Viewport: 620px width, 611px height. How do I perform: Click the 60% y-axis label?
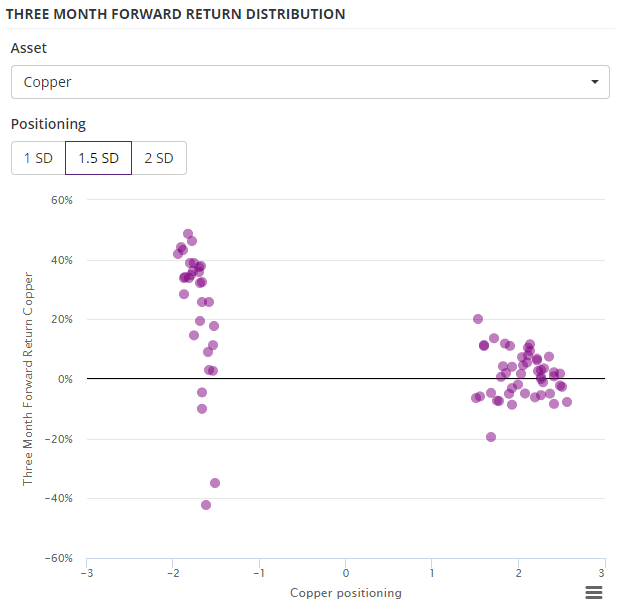[x=62, y=200]
